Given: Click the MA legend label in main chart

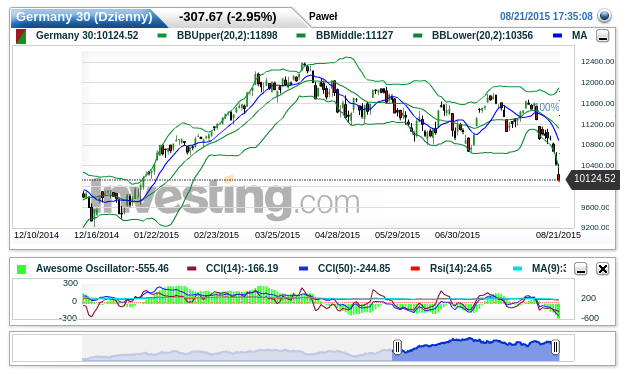Looking at the screenshot, I should click(579, 36).
